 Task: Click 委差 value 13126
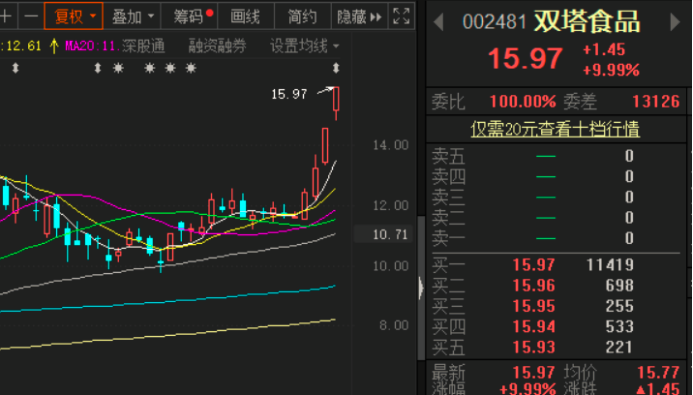click(x=656, y=101)
